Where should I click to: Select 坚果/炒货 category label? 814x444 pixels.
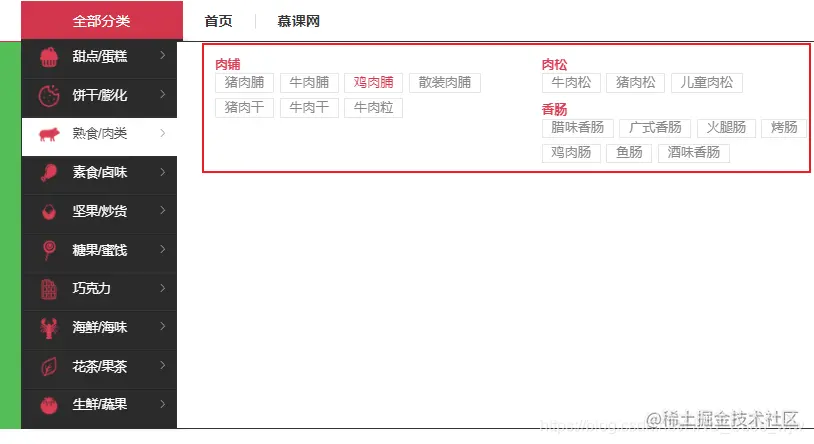point(100,211)
